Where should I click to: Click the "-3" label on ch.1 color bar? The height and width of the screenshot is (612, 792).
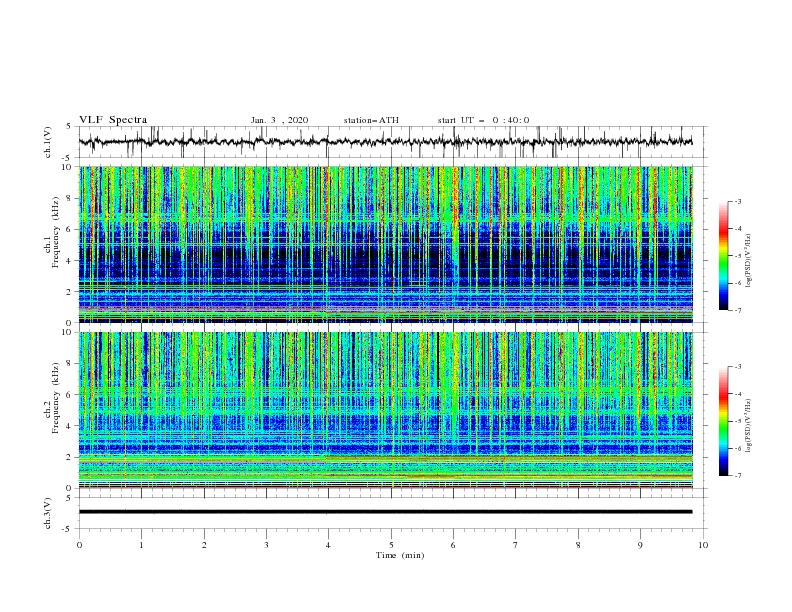click(738, 201)
